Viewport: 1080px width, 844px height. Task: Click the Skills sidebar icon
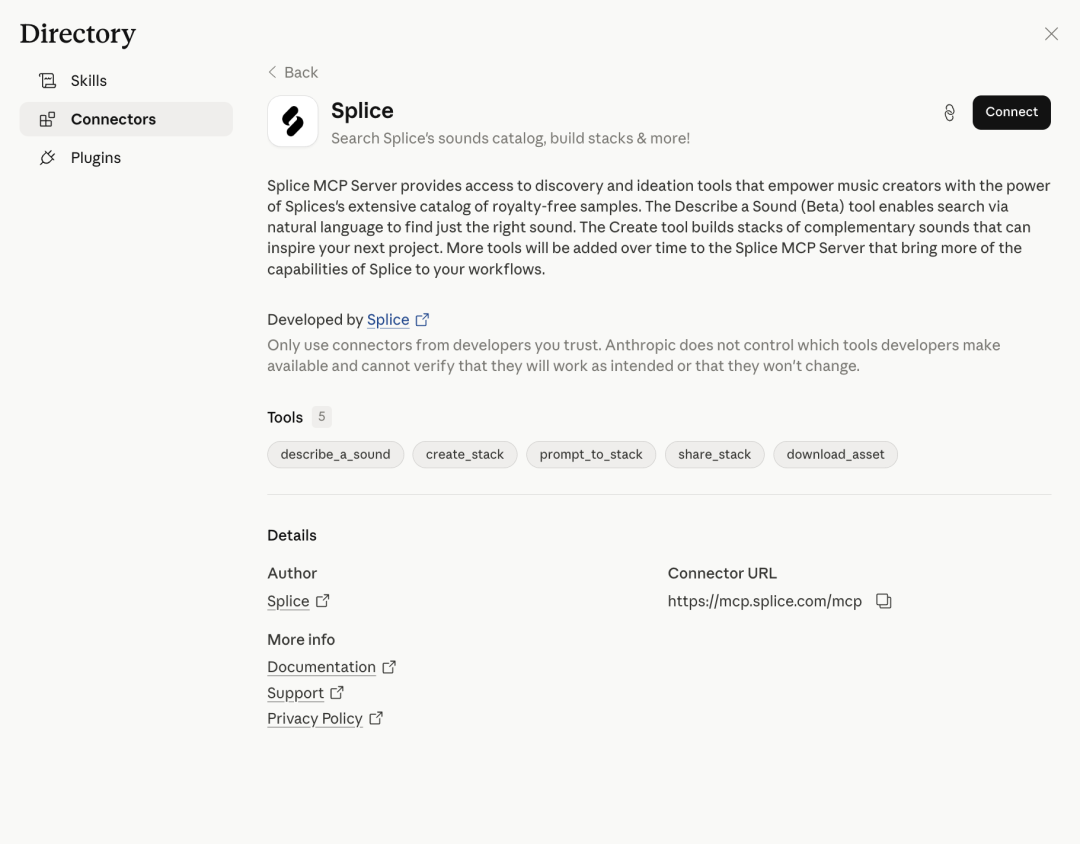47,81
